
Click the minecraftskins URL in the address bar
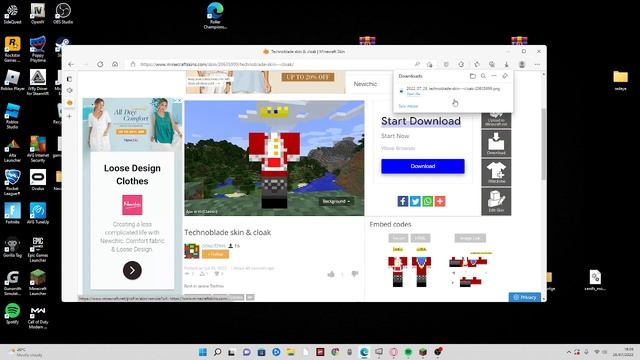click(217, 64)
